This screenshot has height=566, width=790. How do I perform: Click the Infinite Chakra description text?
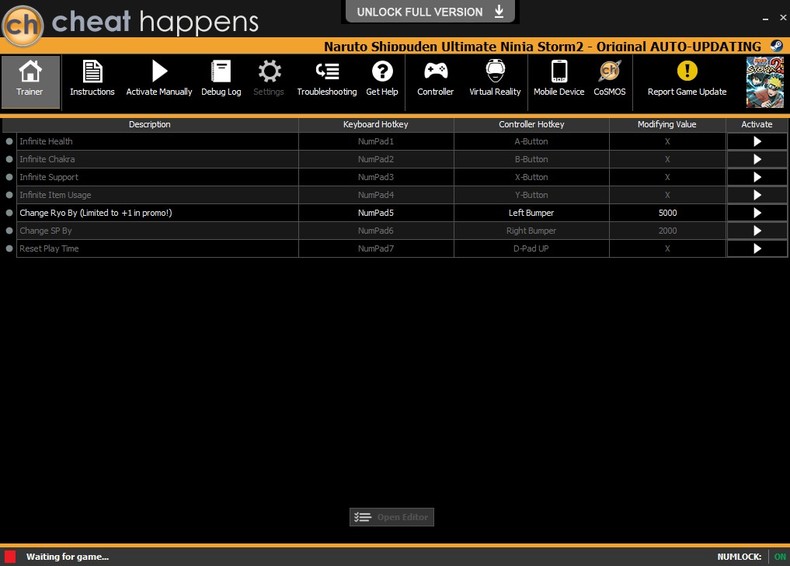click(47, 159)
